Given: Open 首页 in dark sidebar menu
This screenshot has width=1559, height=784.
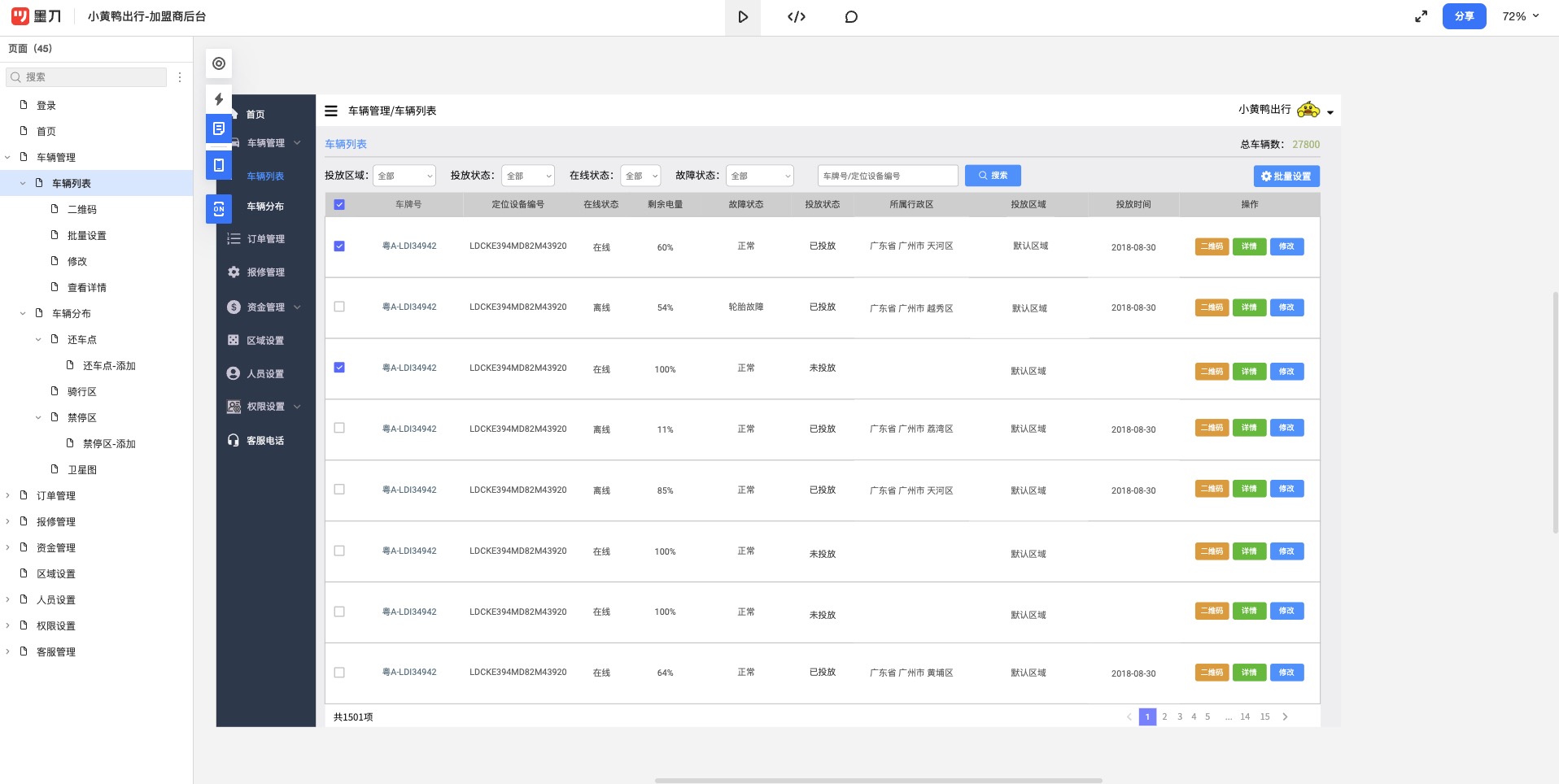Looking at the screenshot, I should [x=255, y=115].
